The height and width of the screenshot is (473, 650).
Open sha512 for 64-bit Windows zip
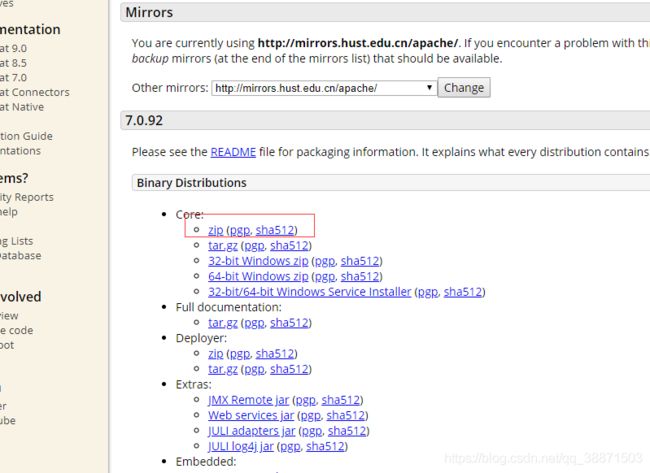(x=360, y=276)
